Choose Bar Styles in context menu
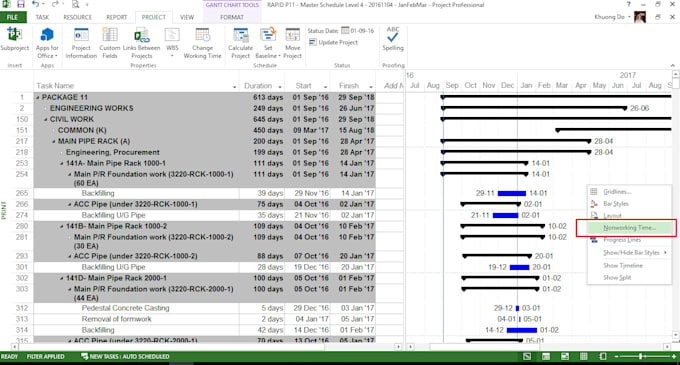Viewport: 680px width, 365px height. click(629, 204)
